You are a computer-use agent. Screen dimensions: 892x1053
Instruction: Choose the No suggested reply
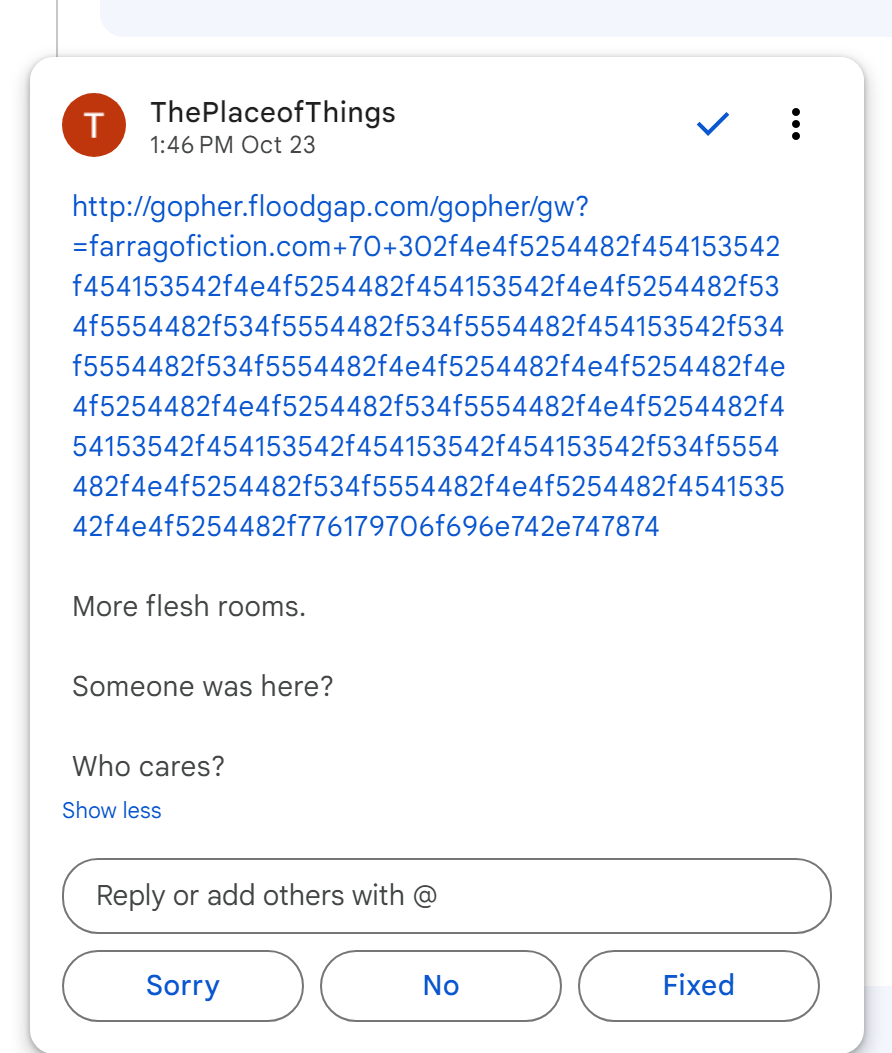coord(440,985)
